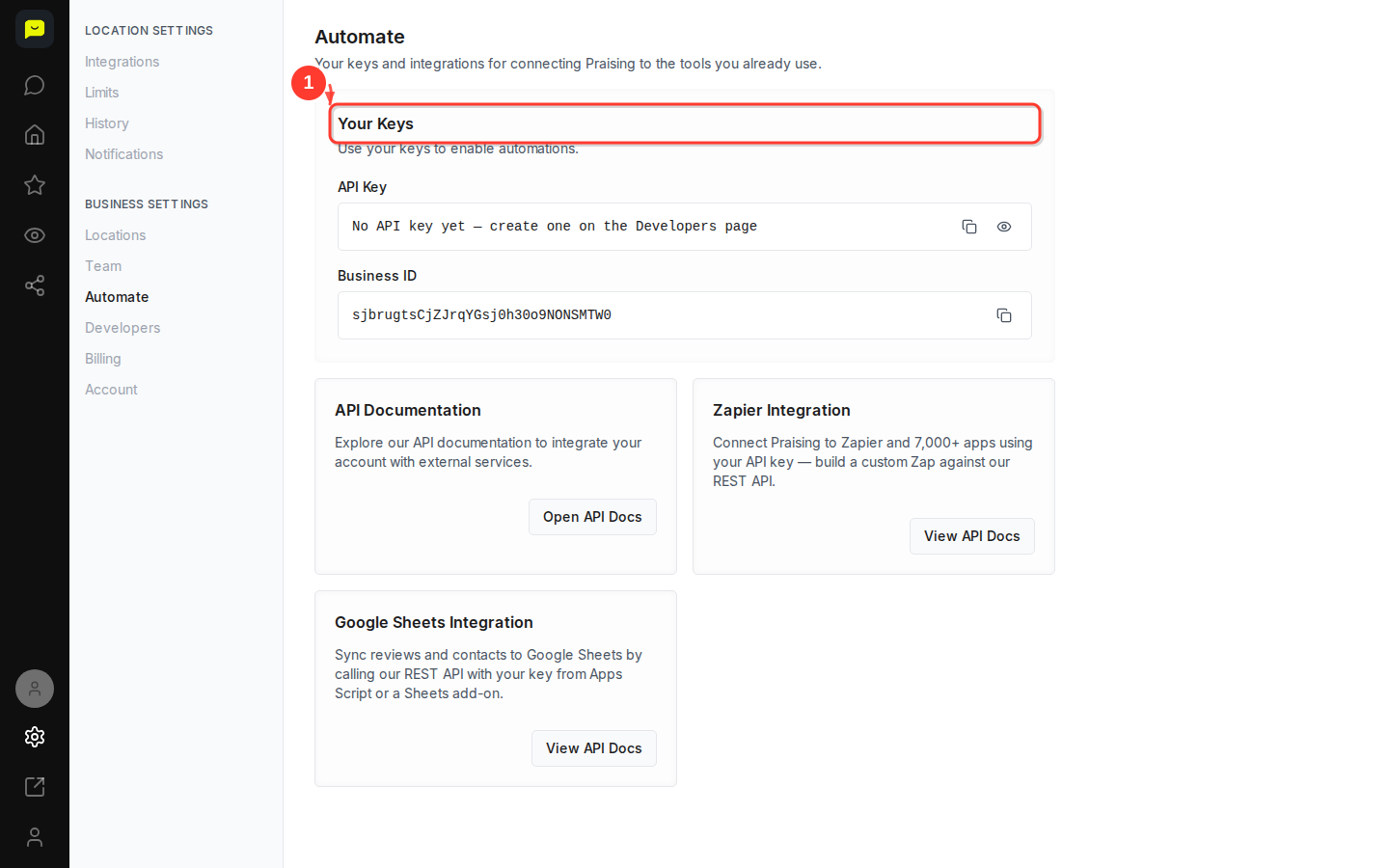Click the Business ID field value
The image size is (1389, 868).
pyautogui.click(x=481, y=315)
